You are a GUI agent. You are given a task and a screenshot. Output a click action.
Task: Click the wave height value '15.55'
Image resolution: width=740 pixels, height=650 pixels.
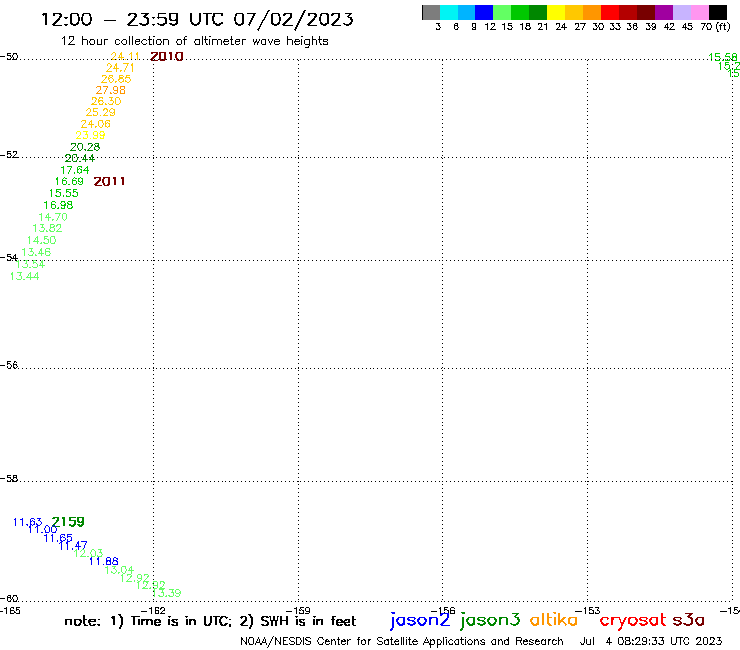(x=64, y=194)
